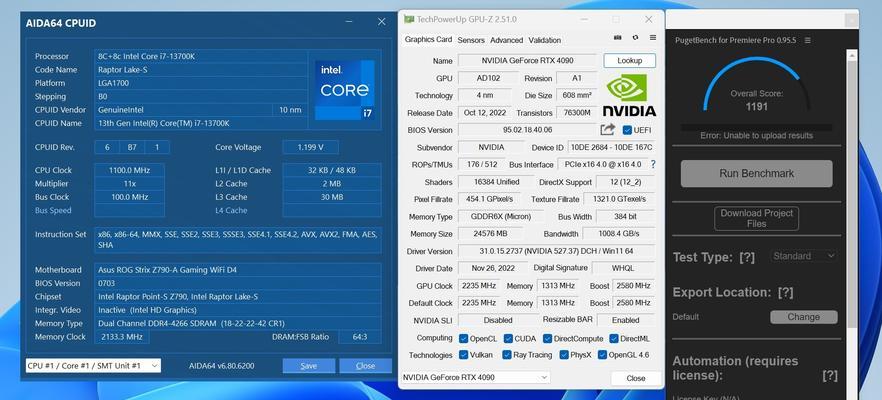The width and height of the screenshot is (882, 400).
Task: Toggle the OpenCL checkbox
Action: pyautogui.click(x=464, y=339)
